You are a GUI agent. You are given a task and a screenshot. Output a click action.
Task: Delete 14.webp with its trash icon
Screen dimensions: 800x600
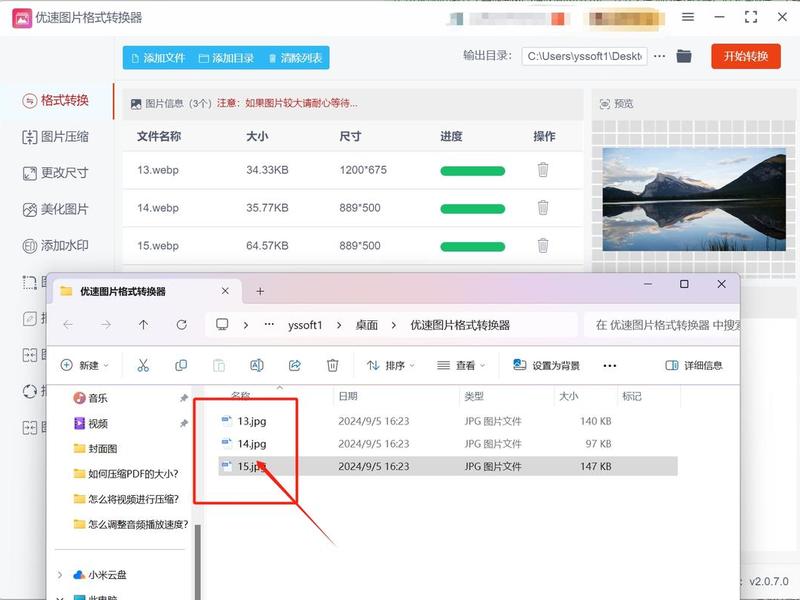click(x=543, y=208)
